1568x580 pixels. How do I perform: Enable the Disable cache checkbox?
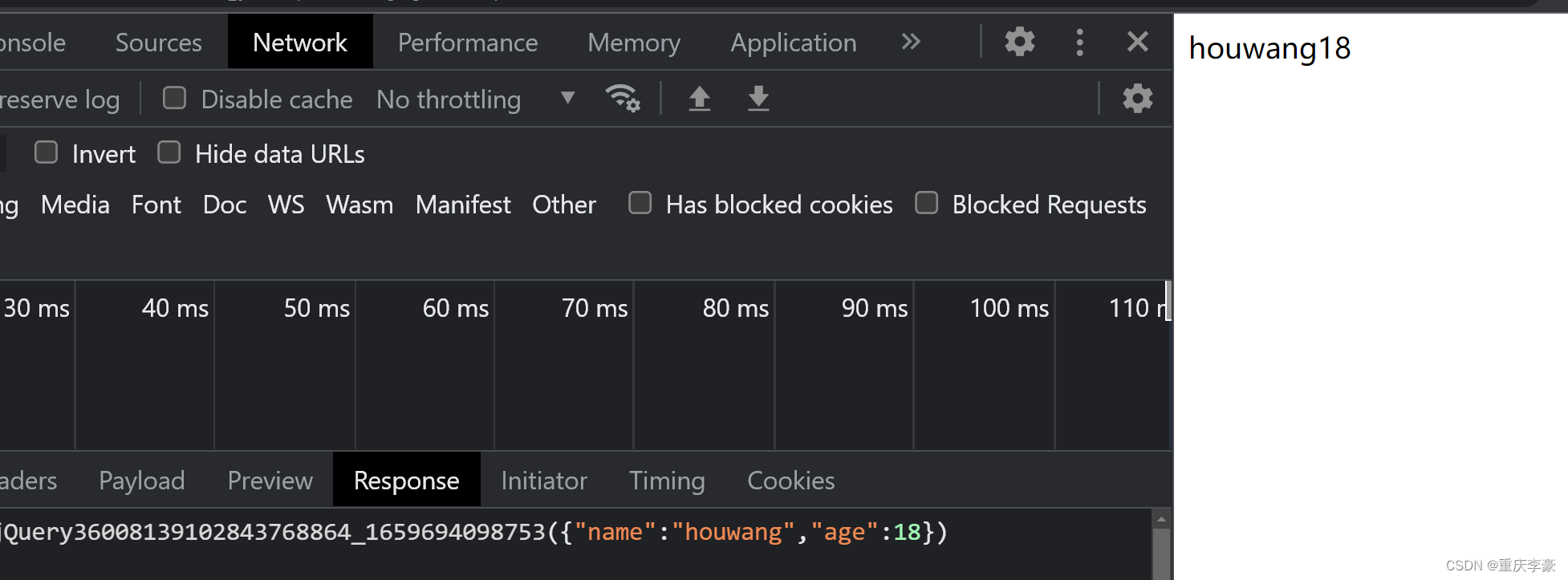tap(174, 98)
